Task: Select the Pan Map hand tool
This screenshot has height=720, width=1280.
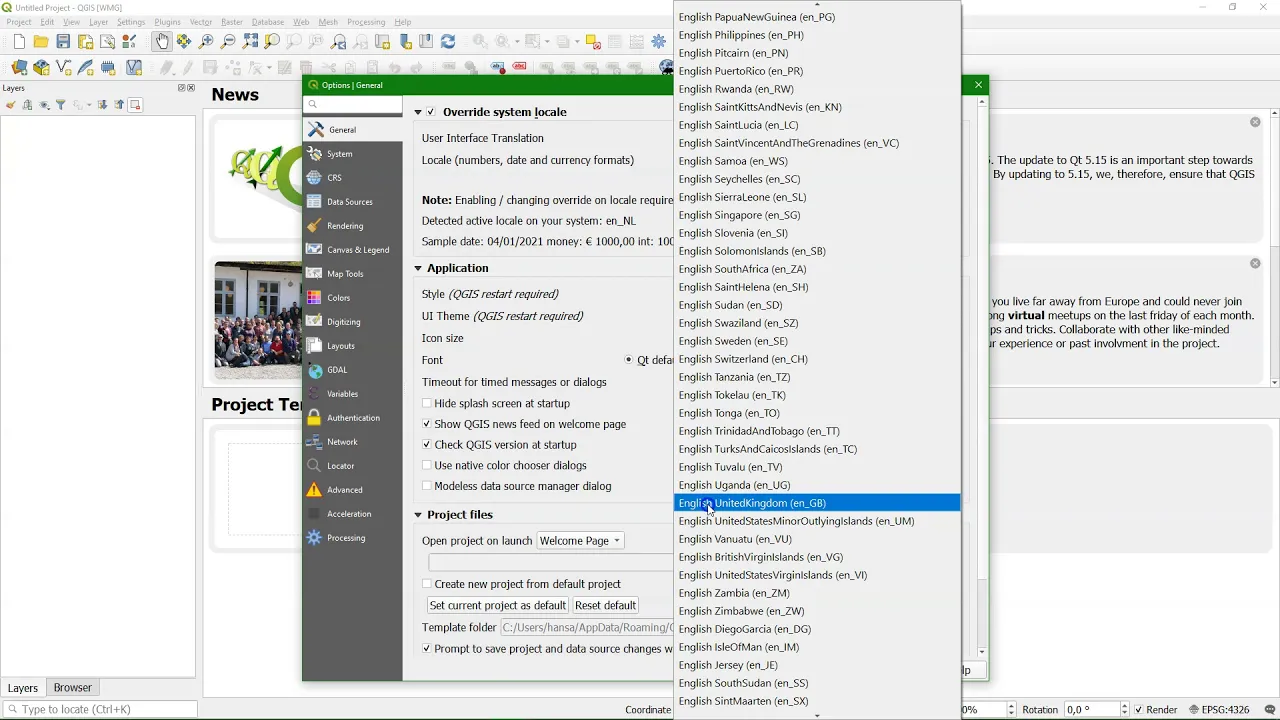Action: point(162,42)
